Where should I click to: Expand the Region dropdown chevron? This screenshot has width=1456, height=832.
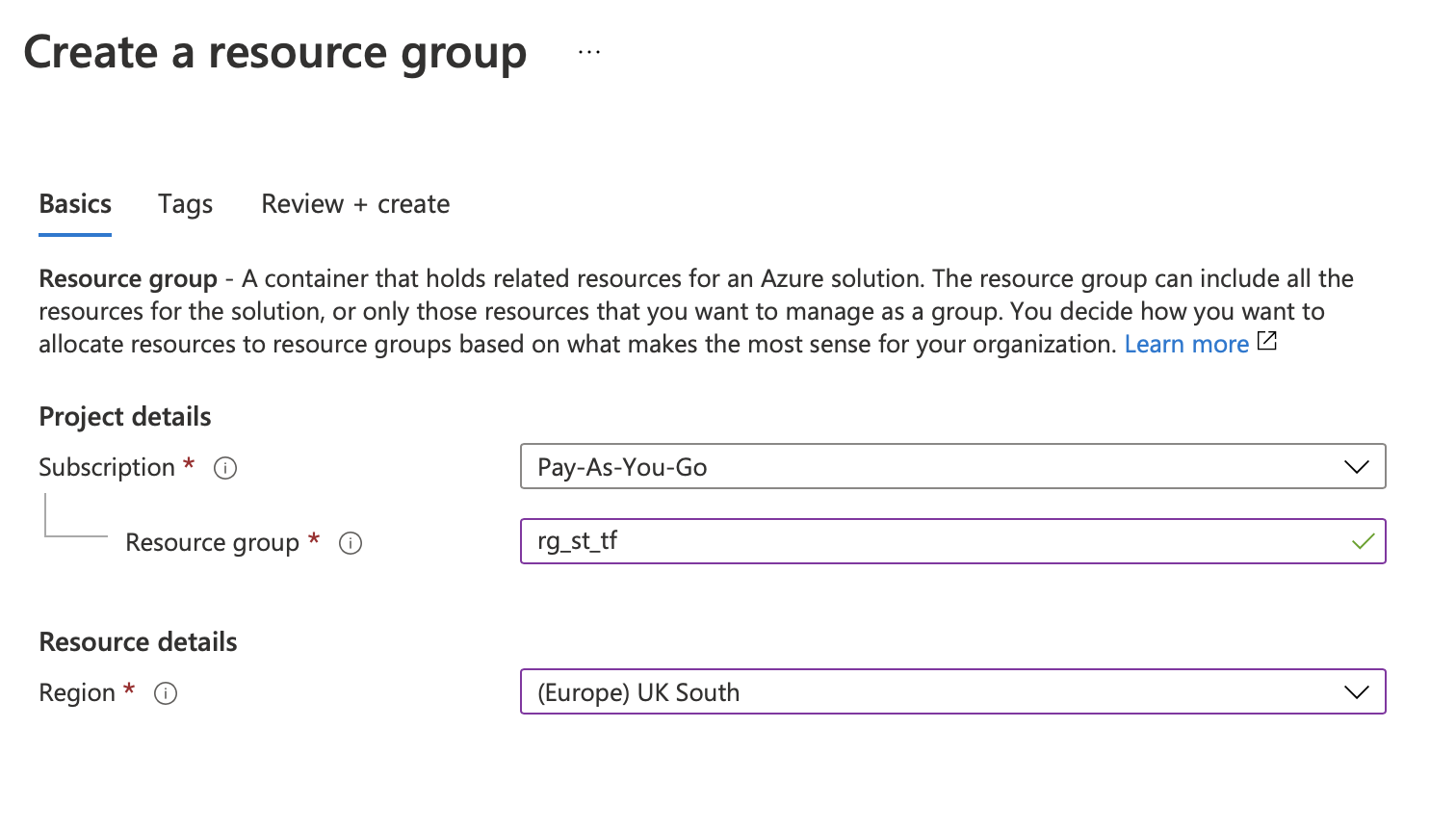pyautogui.click(x=1356, y=692)
